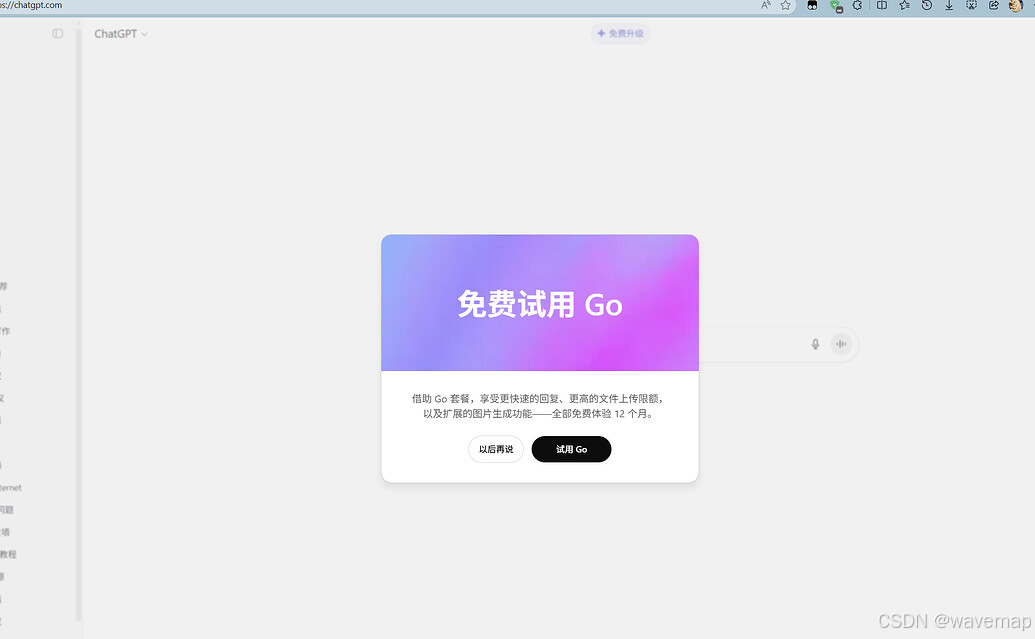Click the split screen icon
Viewport: 1035px width, 639px height.
pos(881,6)
